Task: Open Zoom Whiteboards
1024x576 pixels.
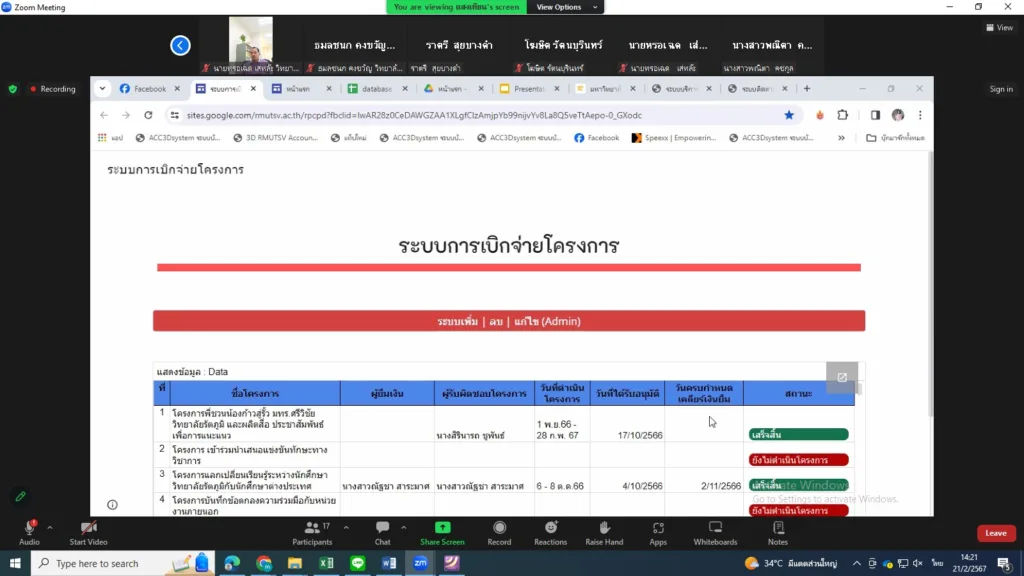Action: click(x=715, y=532)
